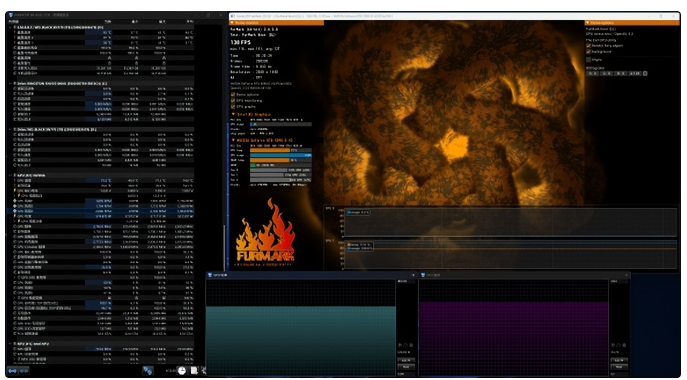This screenshot has height=380, width=687.
Task: Sort by the Sensor column header in HWiNFO
Action: pos(14,21)
